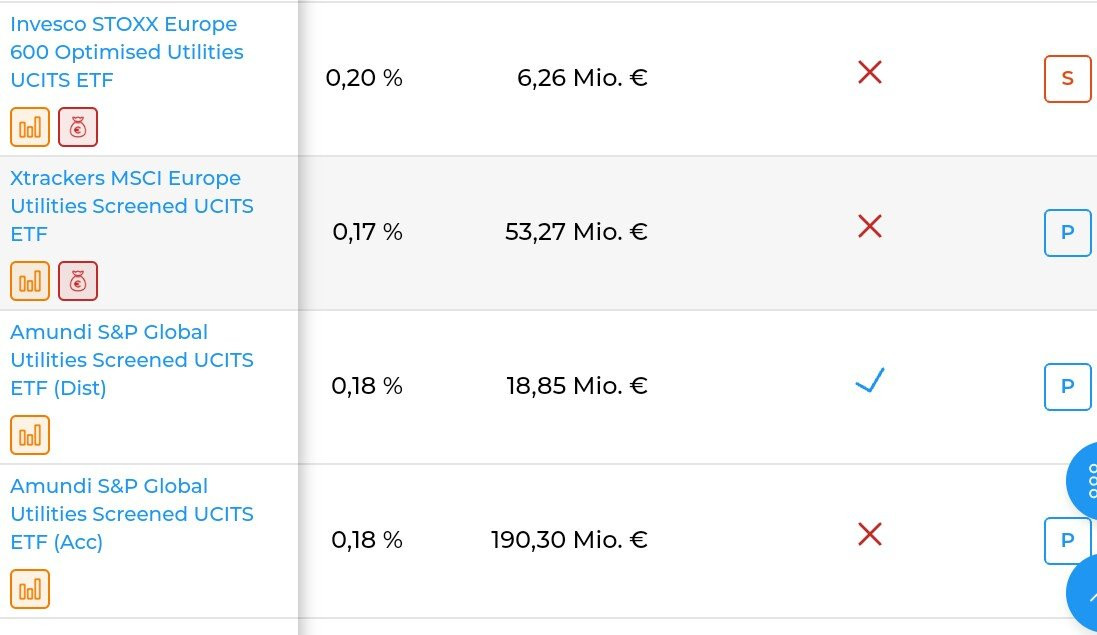Click the orange S badge in the Invesco row
Image resolution: width=1097 pixels, height=635 pixels.
point(1067,78)
